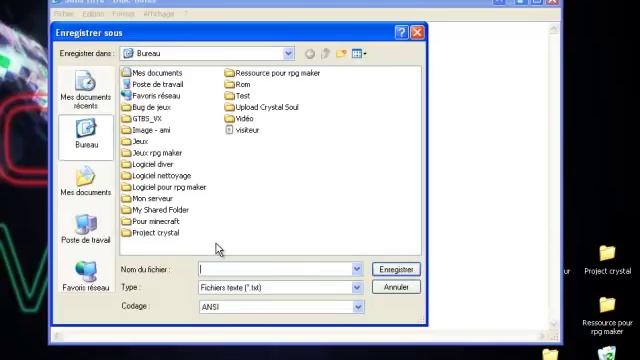Select Favoris réseau in file list
The height and width of the screenshot is (360, 640).
pyautogui.click(x=151, y=96)
